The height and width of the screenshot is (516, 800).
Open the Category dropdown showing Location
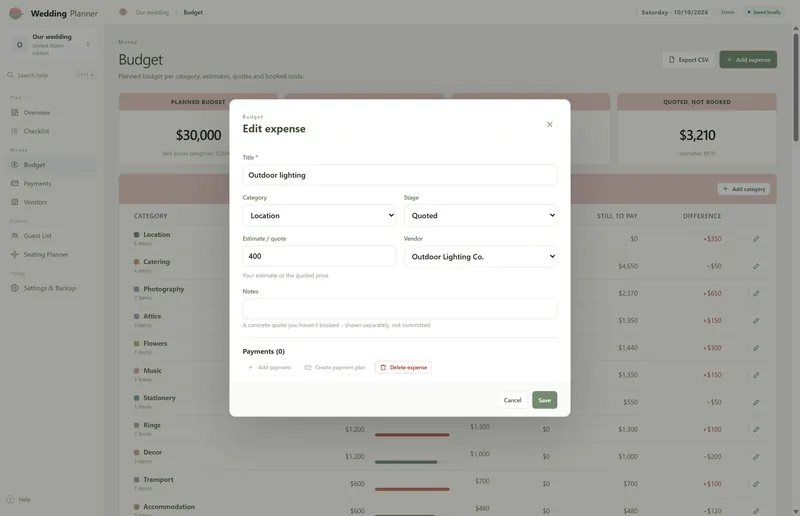pos(319,215)
